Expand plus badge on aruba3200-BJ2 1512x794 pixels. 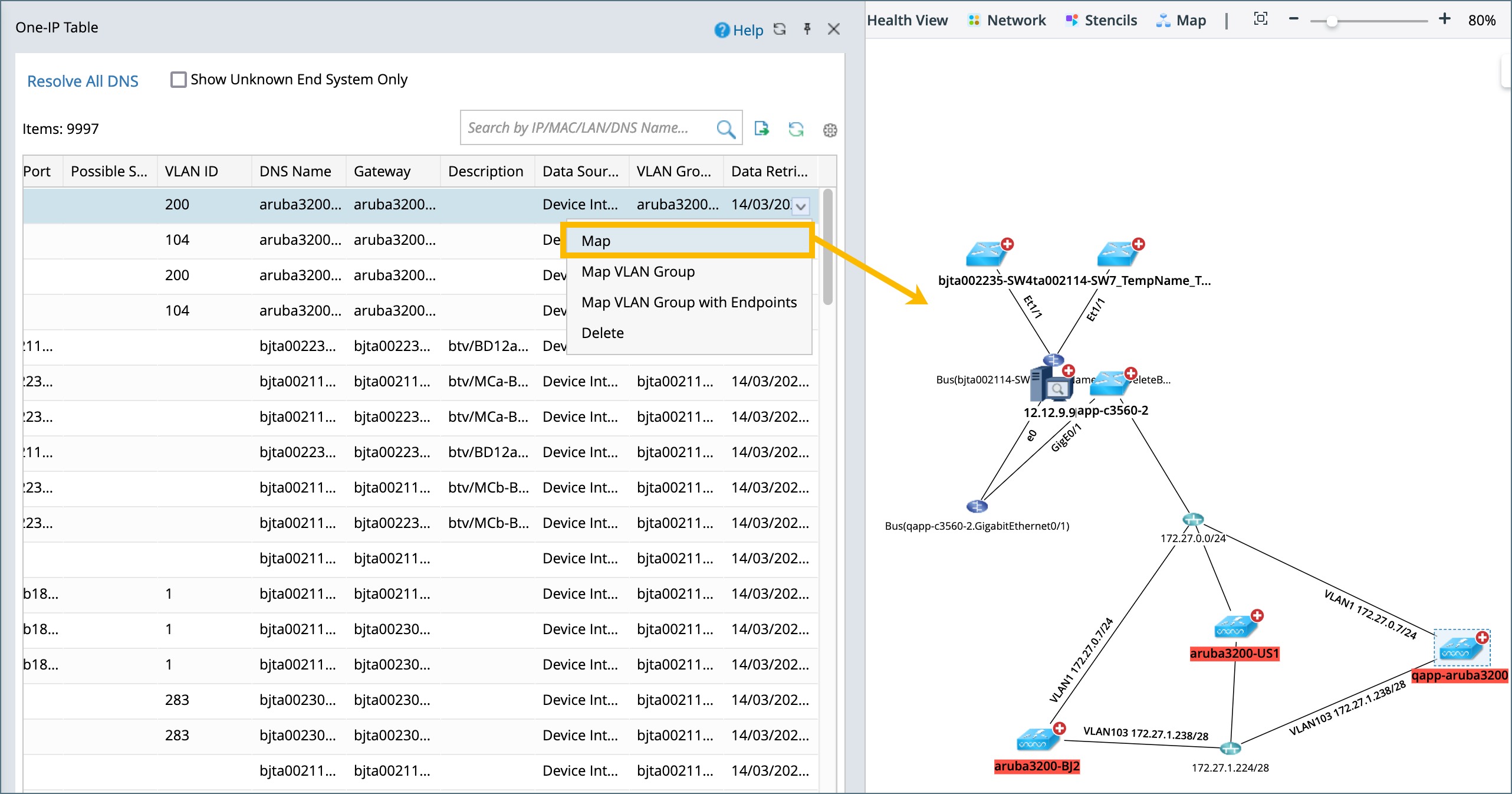(x=1060, y=729)
